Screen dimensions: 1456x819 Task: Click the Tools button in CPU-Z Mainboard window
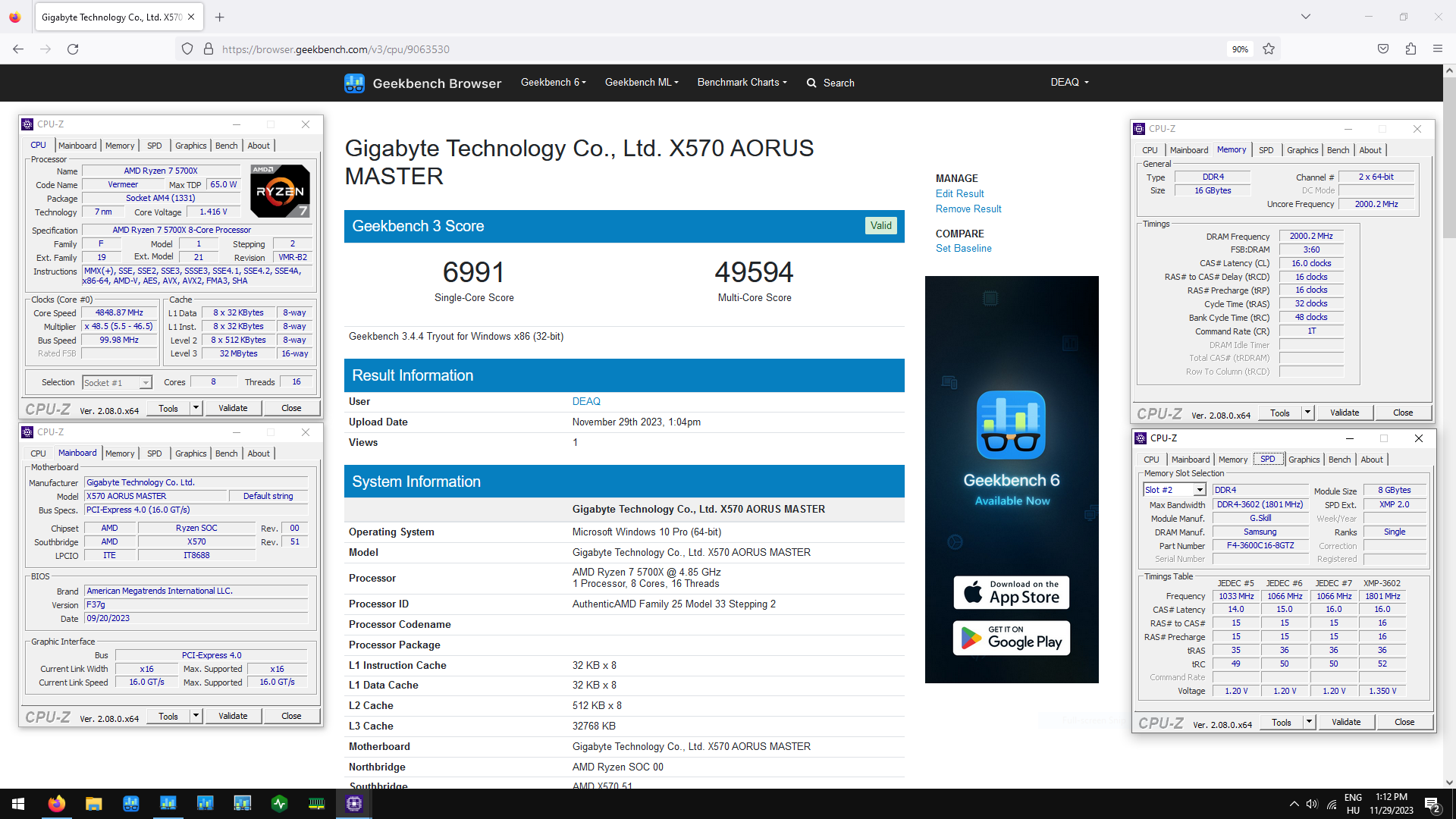click(168, 716)
